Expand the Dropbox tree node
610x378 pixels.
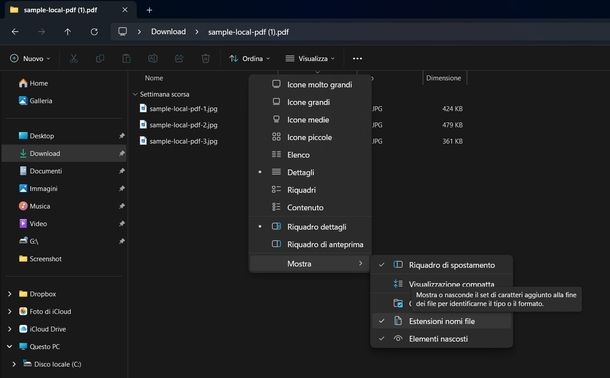tap(9, 294)
